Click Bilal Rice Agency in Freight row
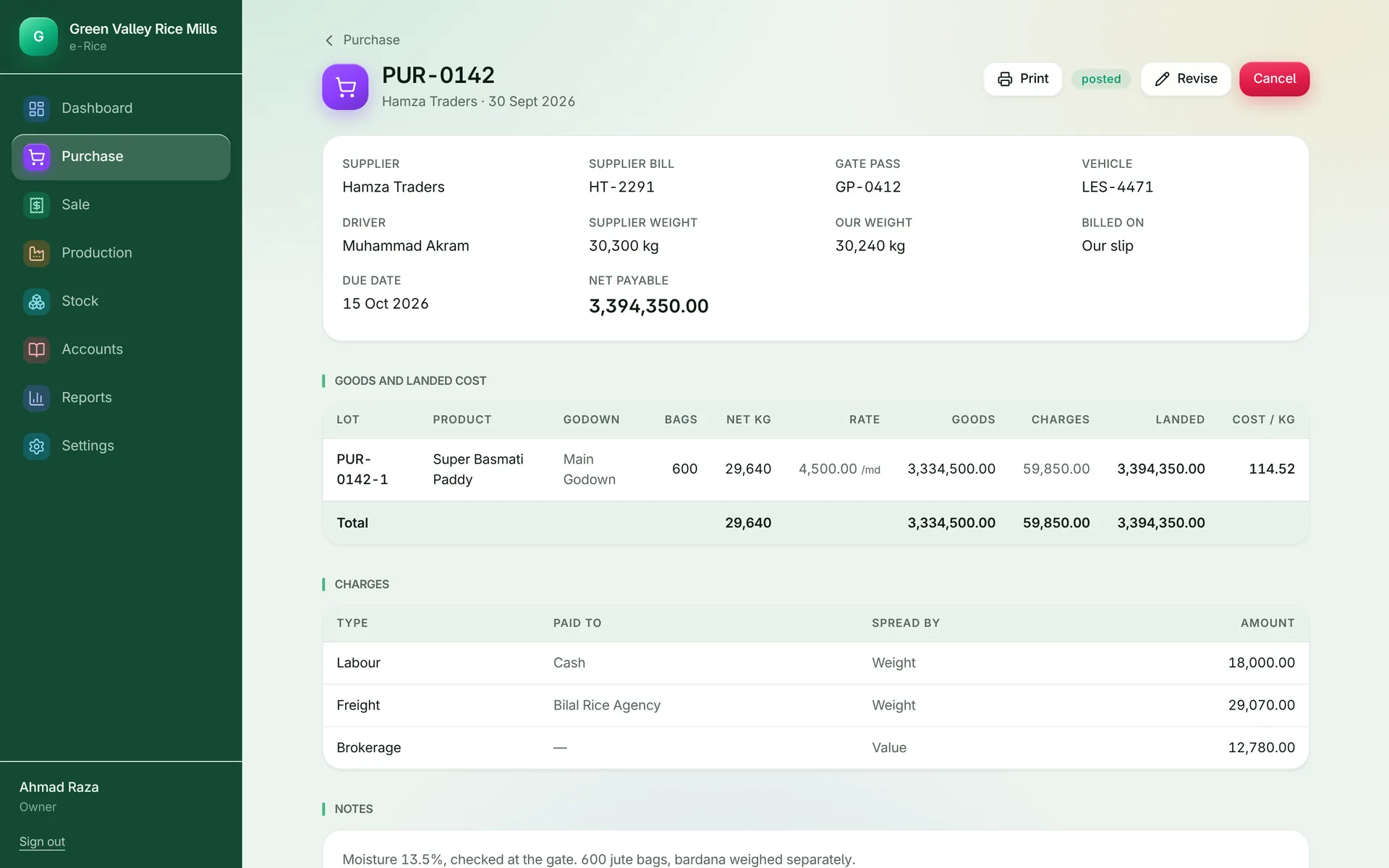 coord(606,705)
